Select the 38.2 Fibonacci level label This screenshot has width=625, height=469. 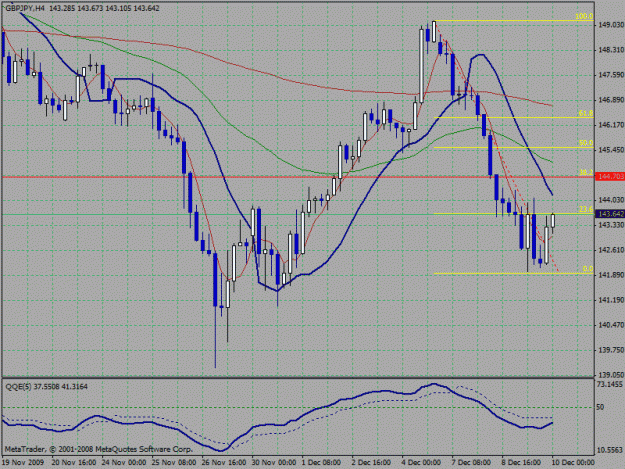point(586,173)
